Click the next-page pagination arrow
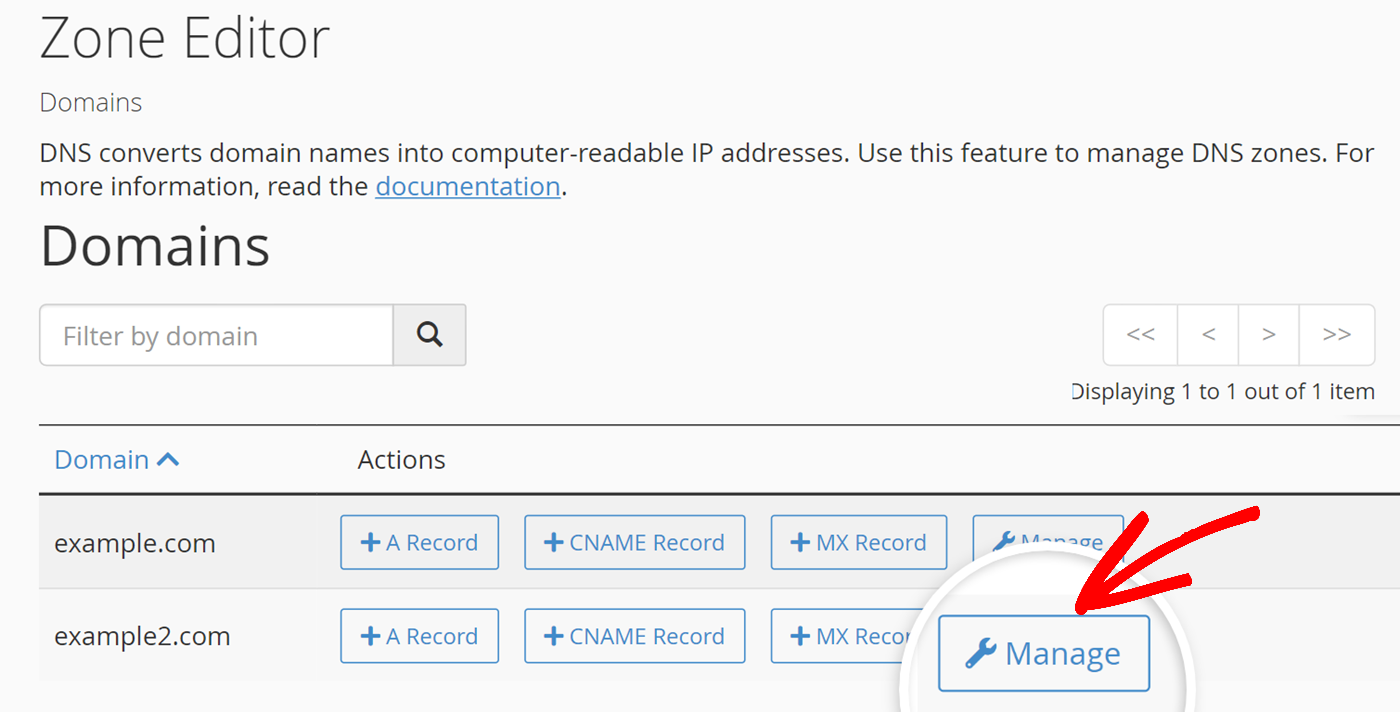 coord(1268,334)
